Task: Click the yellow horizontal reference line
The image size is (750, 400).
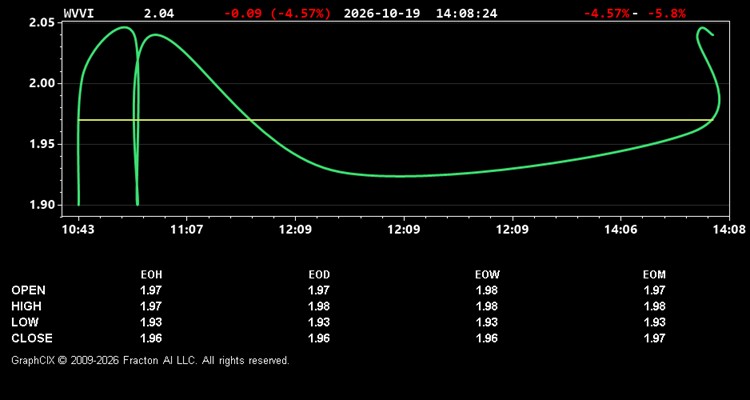Action: click(x=396, y=120)
